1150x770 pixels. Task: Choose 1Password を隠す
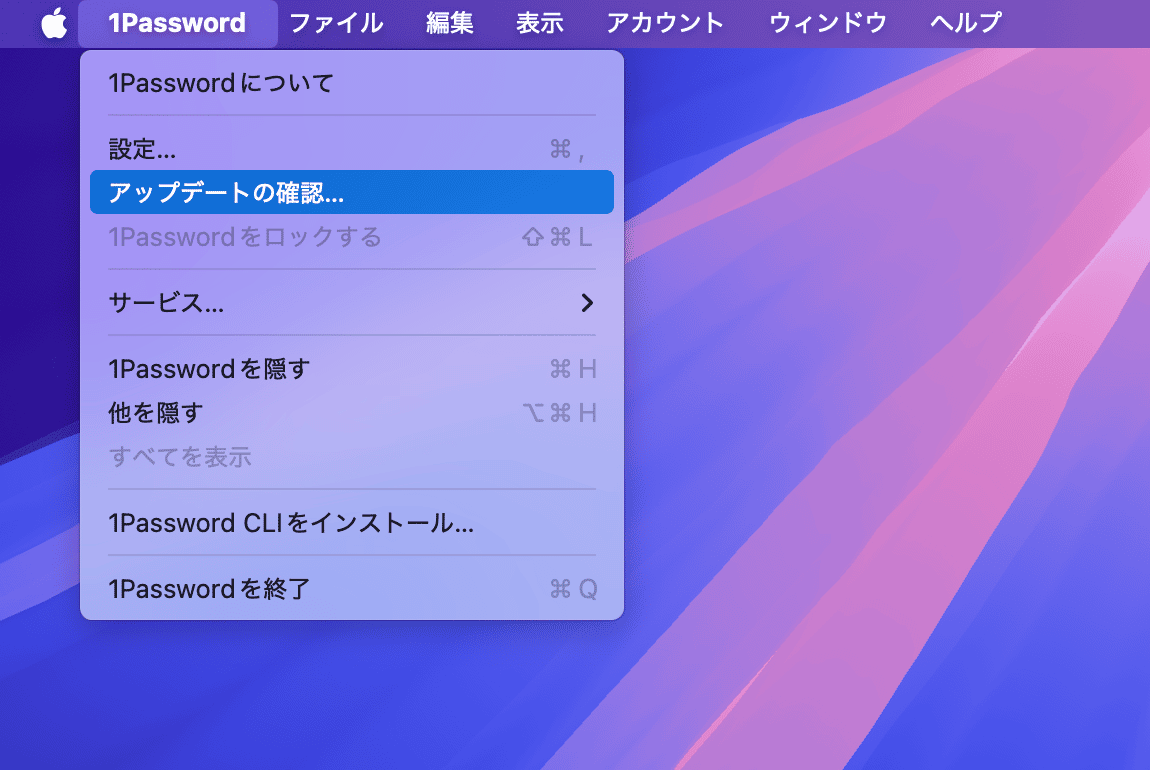[x=352, y=368]
